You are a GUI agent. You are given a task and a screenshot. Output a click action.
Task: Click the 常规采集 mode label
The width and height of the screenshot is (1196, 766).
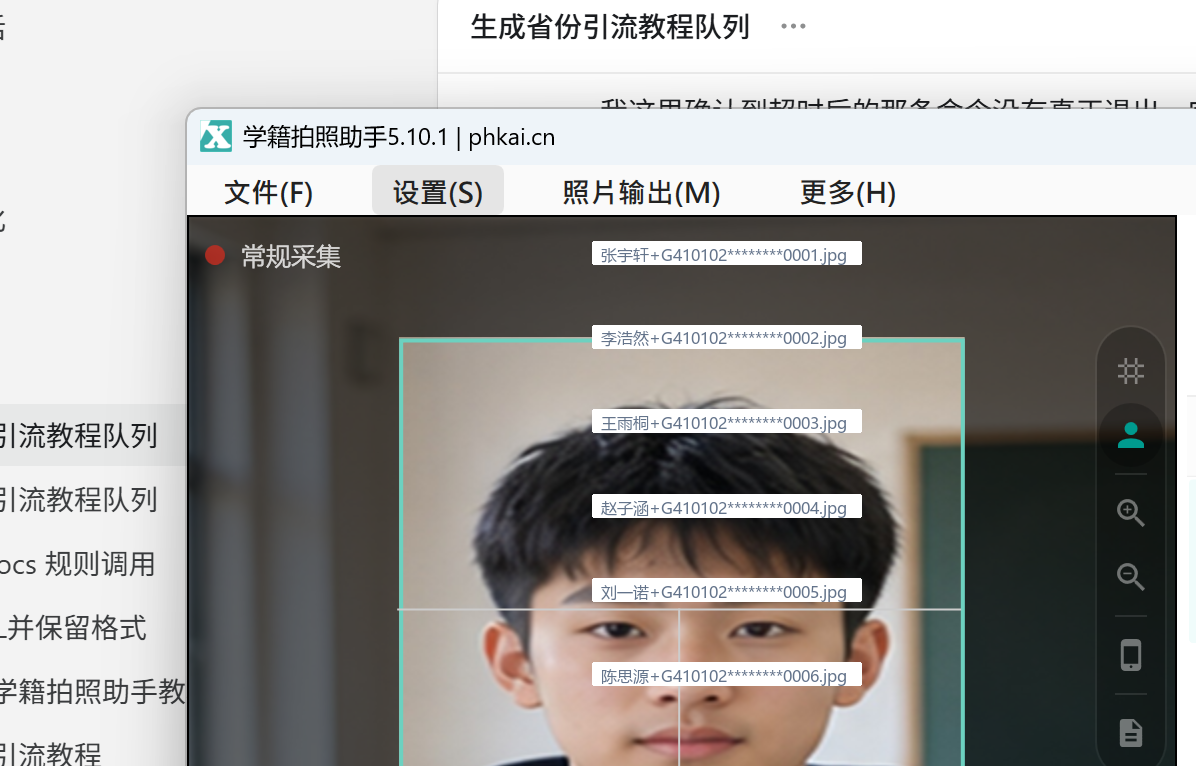coord(291,256)
